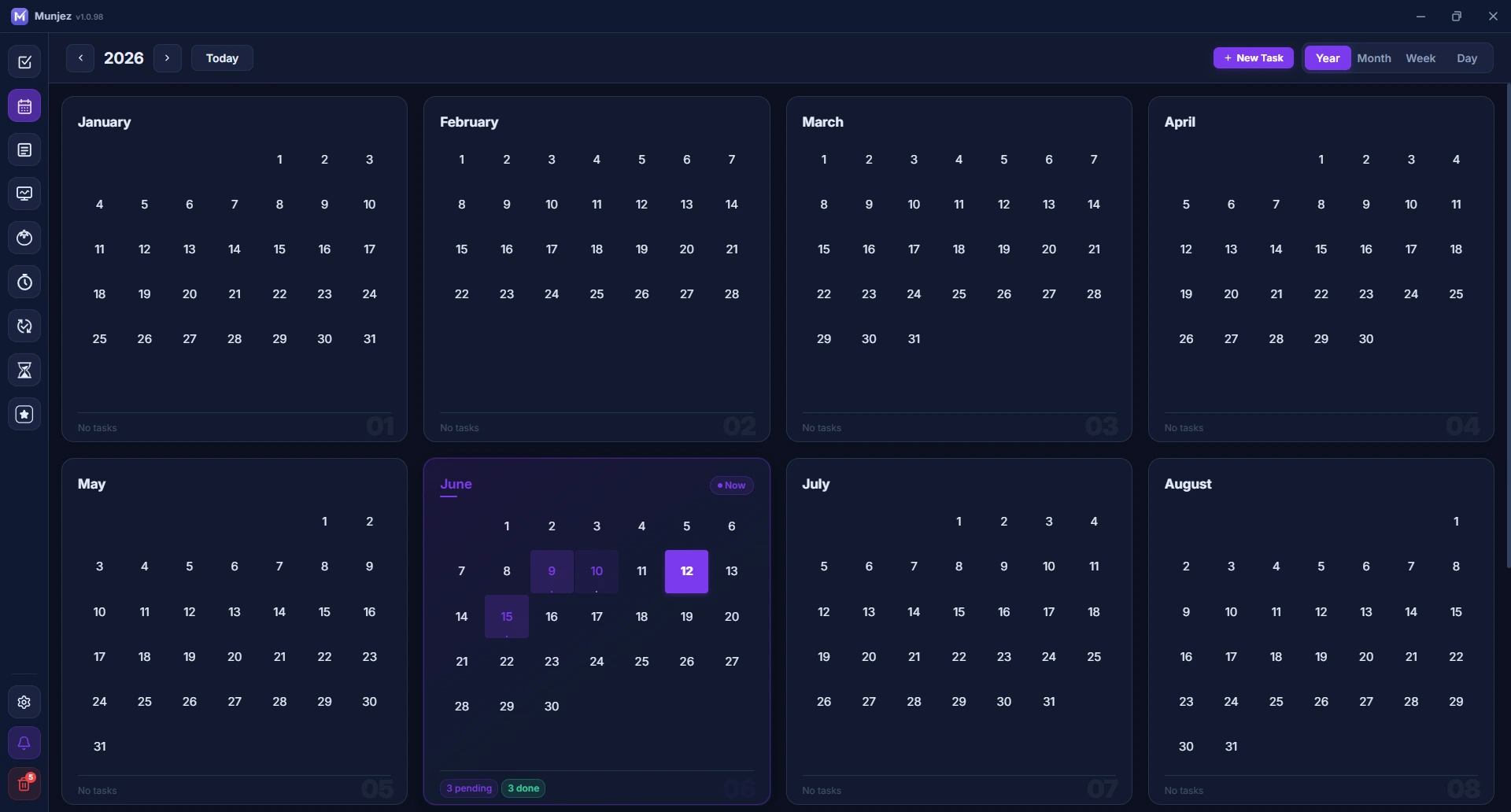Open the notes list sidebar icon
Screen dimensions: 1511x812
pyautogui.click(x=24, y=150)
